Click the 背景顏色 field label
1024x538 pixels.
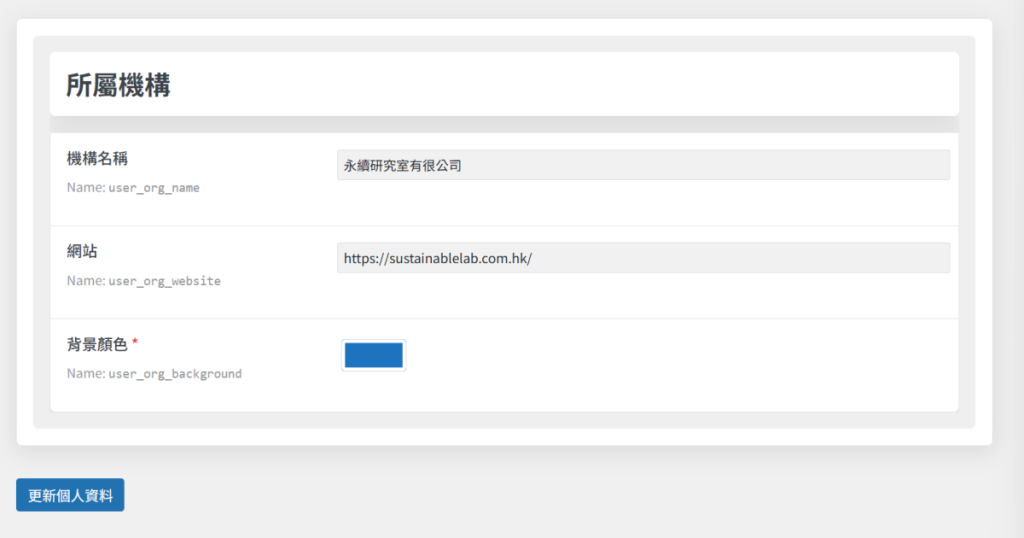(97, 344)
